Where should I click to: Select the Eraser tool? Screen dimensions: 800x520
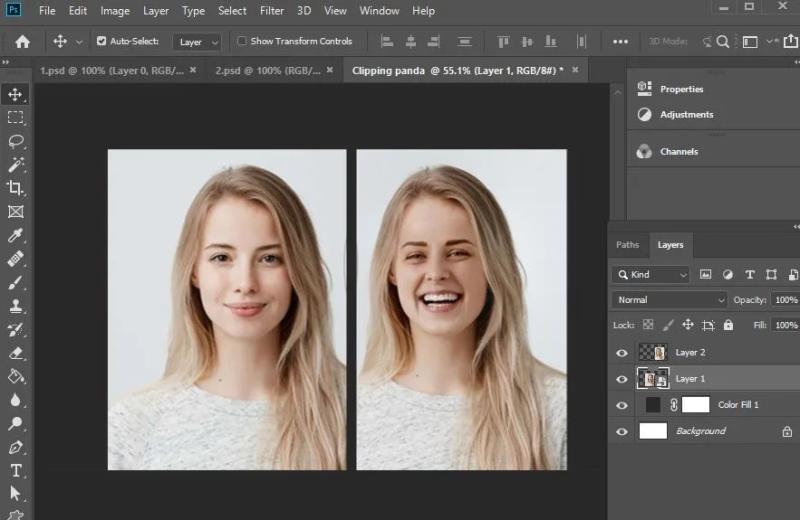pos(16,353)
